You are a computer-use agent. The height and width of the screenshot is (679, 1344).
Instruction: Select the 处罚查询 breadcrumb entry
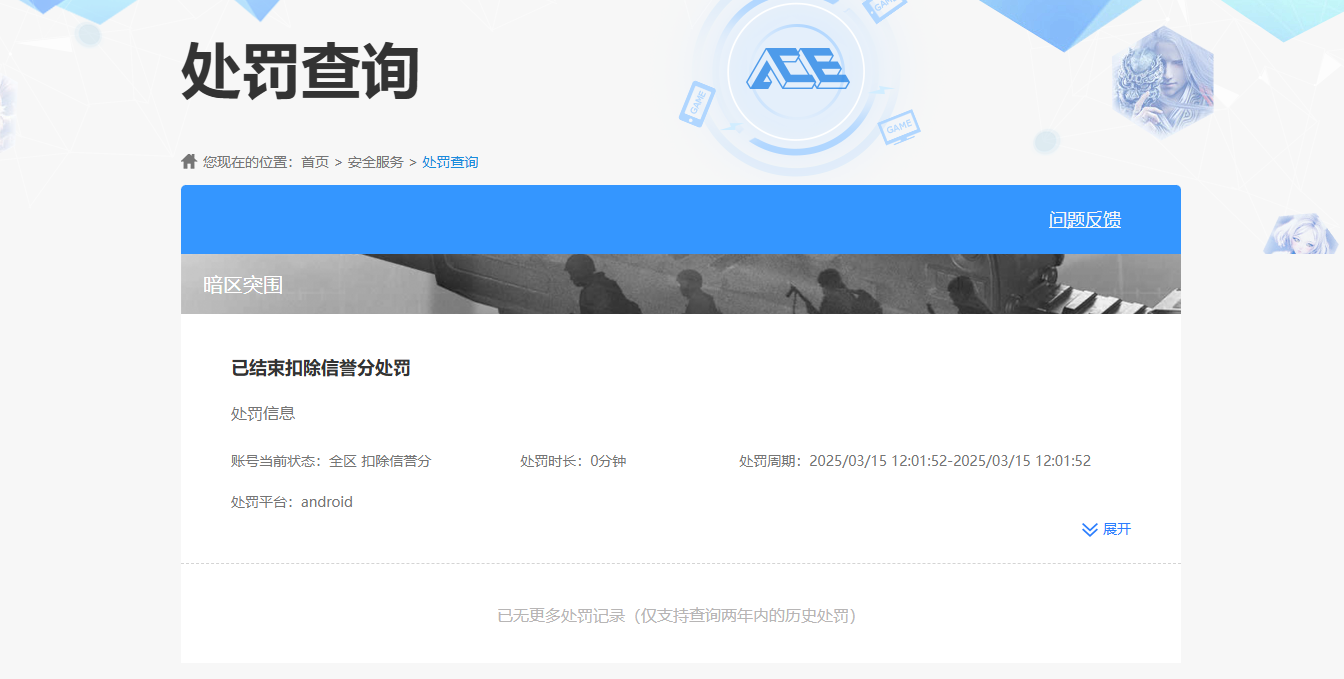[x=448, y=161]
